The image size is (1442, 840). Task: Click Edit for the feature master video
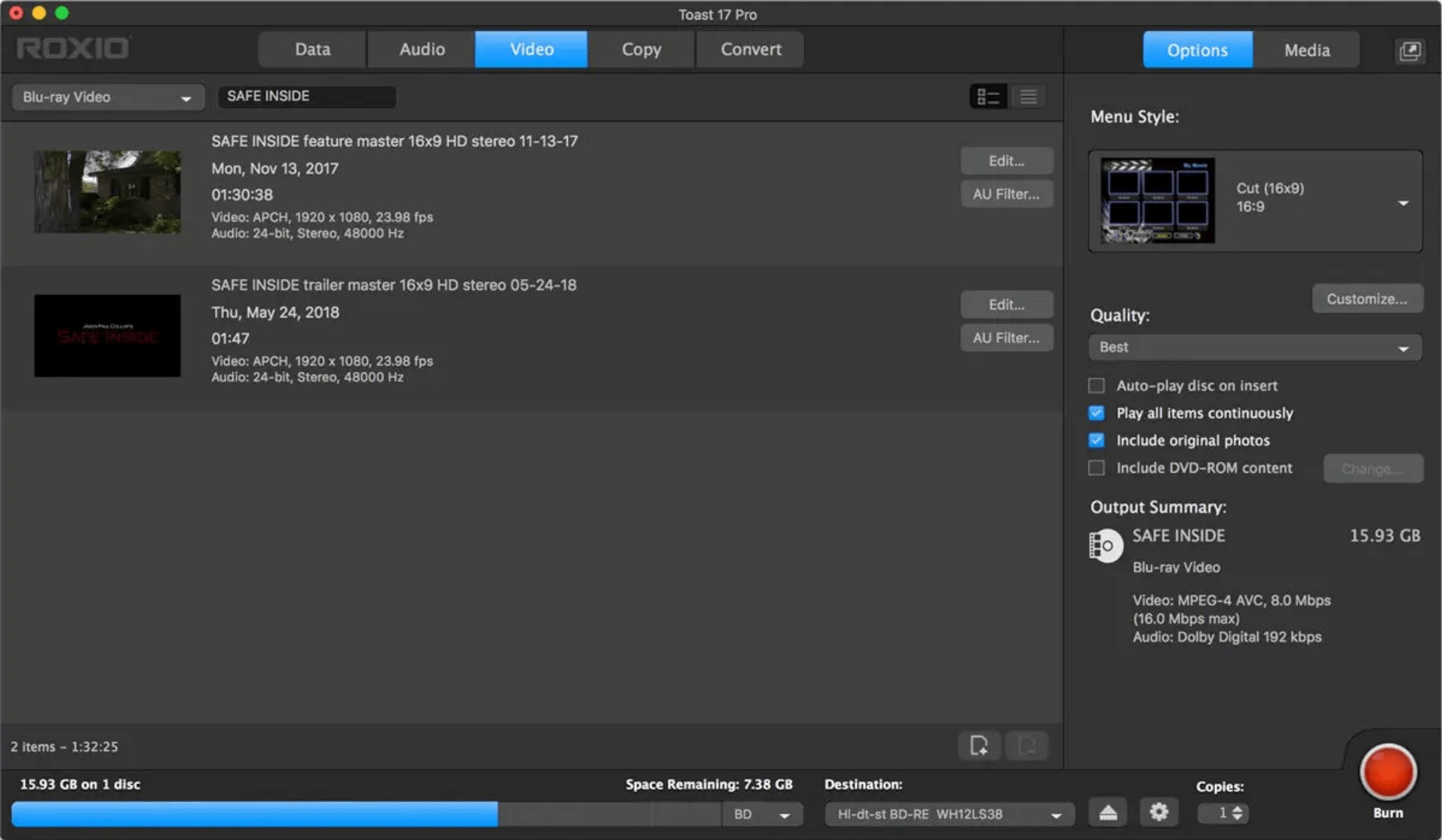tap(1006, 161)
